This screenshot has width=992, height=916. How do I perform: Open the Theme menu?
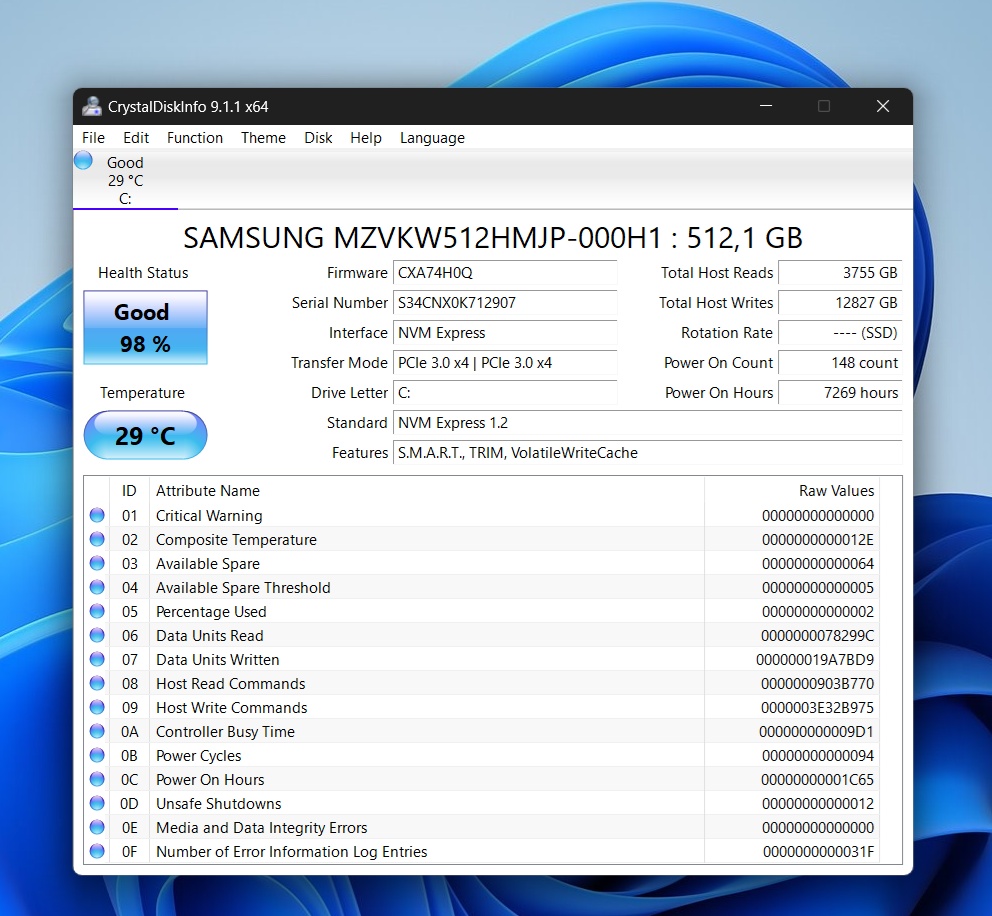click(x=263, y=138)
